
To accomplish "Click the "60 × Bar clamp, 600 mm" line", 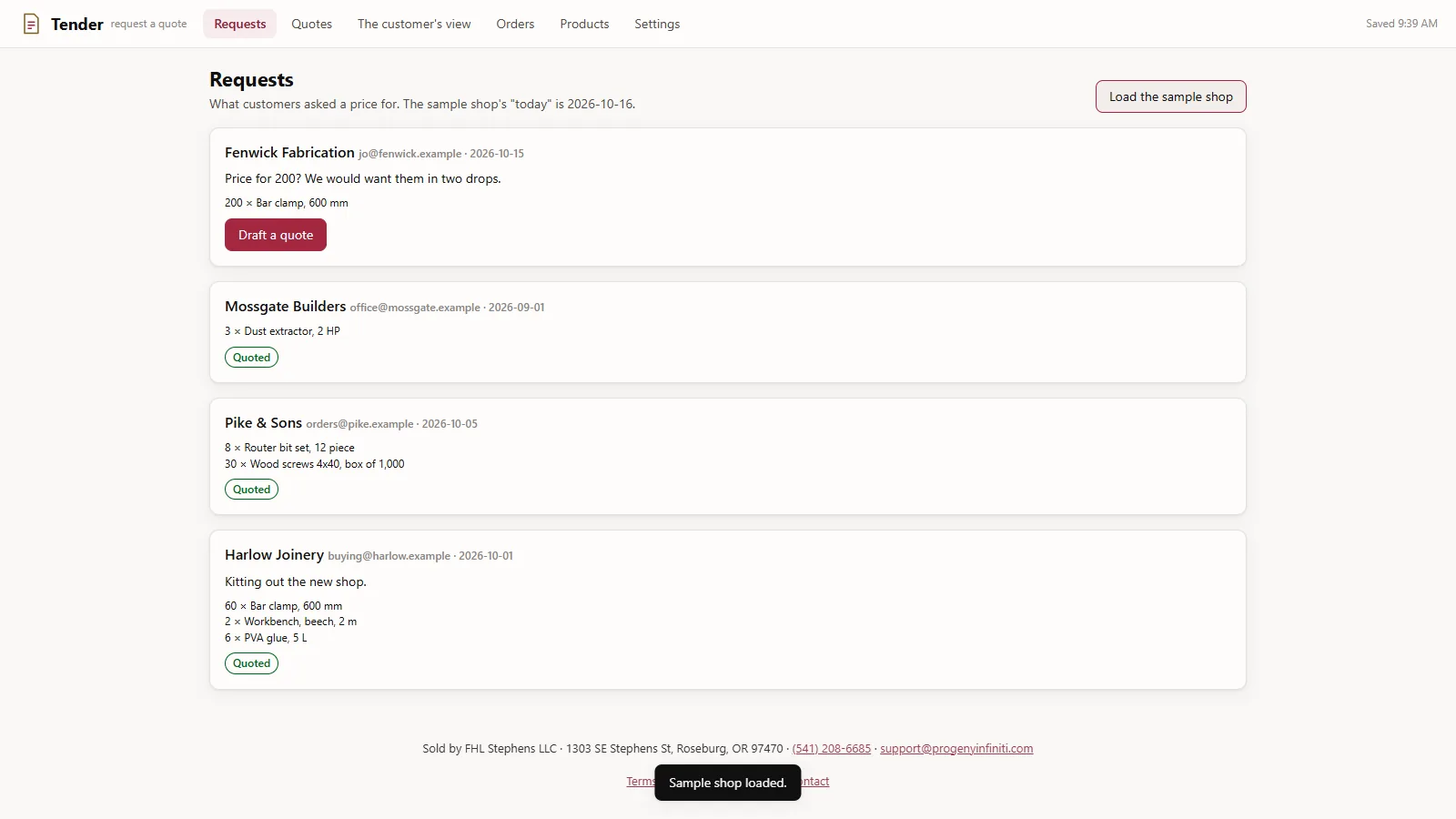I will (x=284, y=606).
